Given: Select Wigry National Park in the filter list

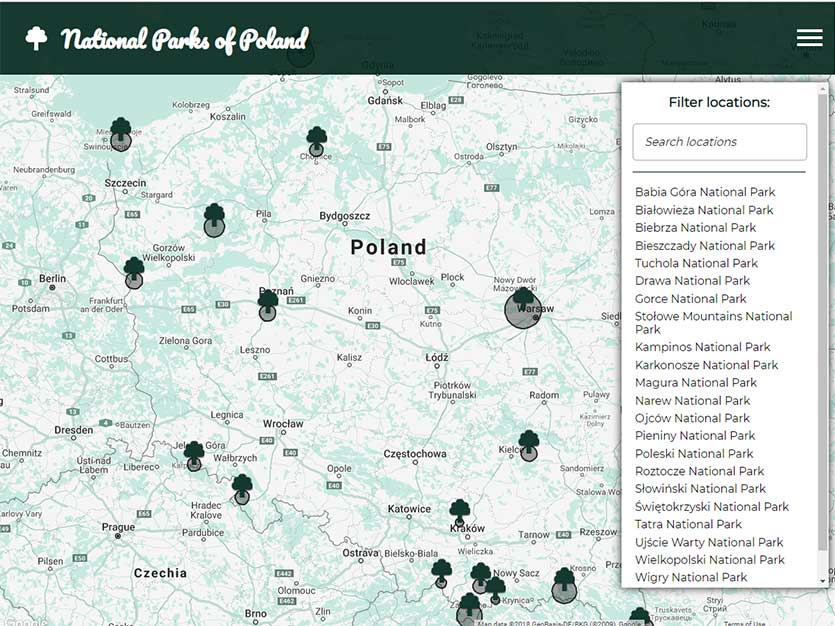Looking at the screenshot, I should pyautogui.click(x=691, y=577).
